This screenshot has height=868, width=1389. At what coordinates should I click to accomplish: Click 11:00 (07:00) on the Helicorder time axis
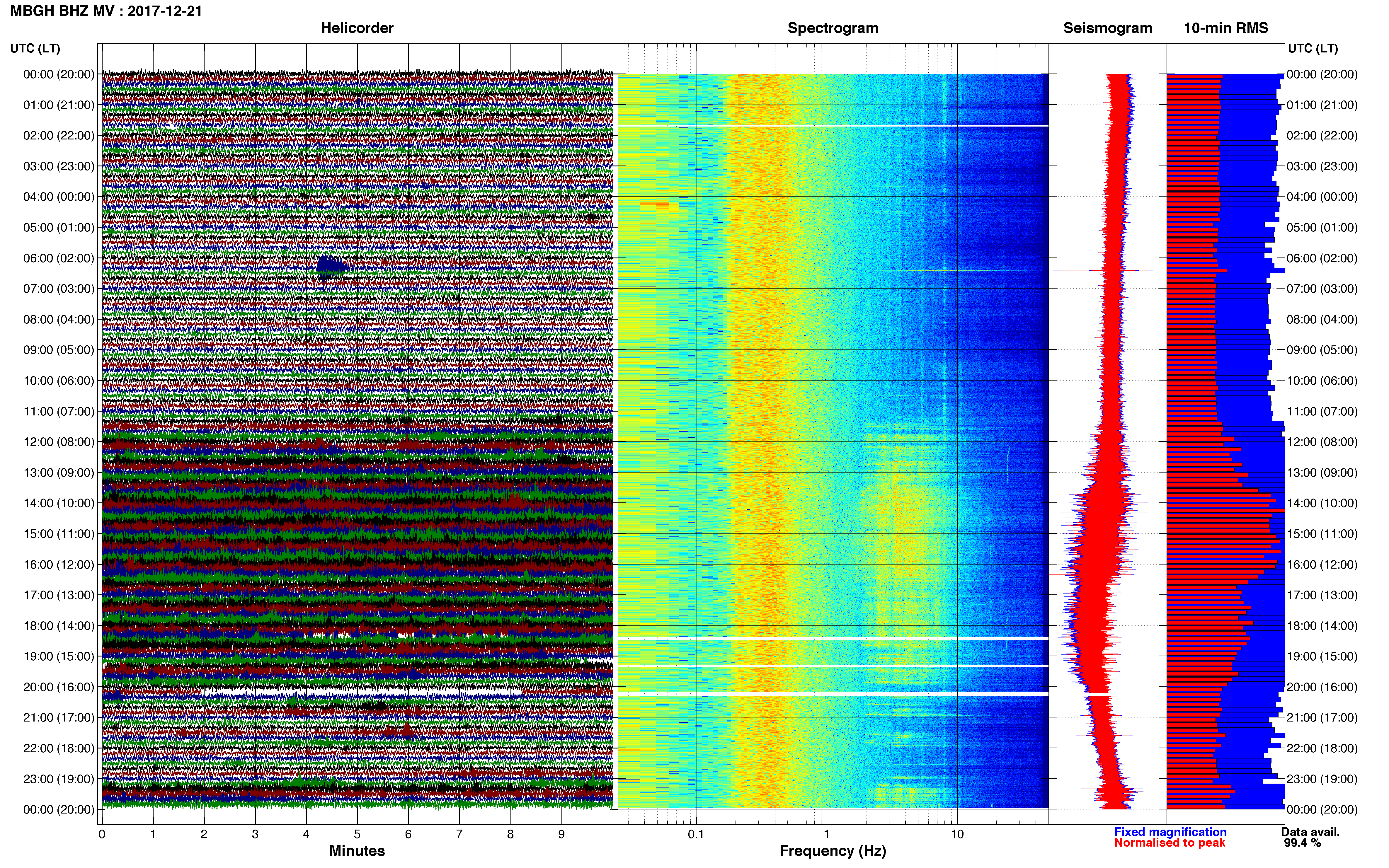(x=59, y=411)
